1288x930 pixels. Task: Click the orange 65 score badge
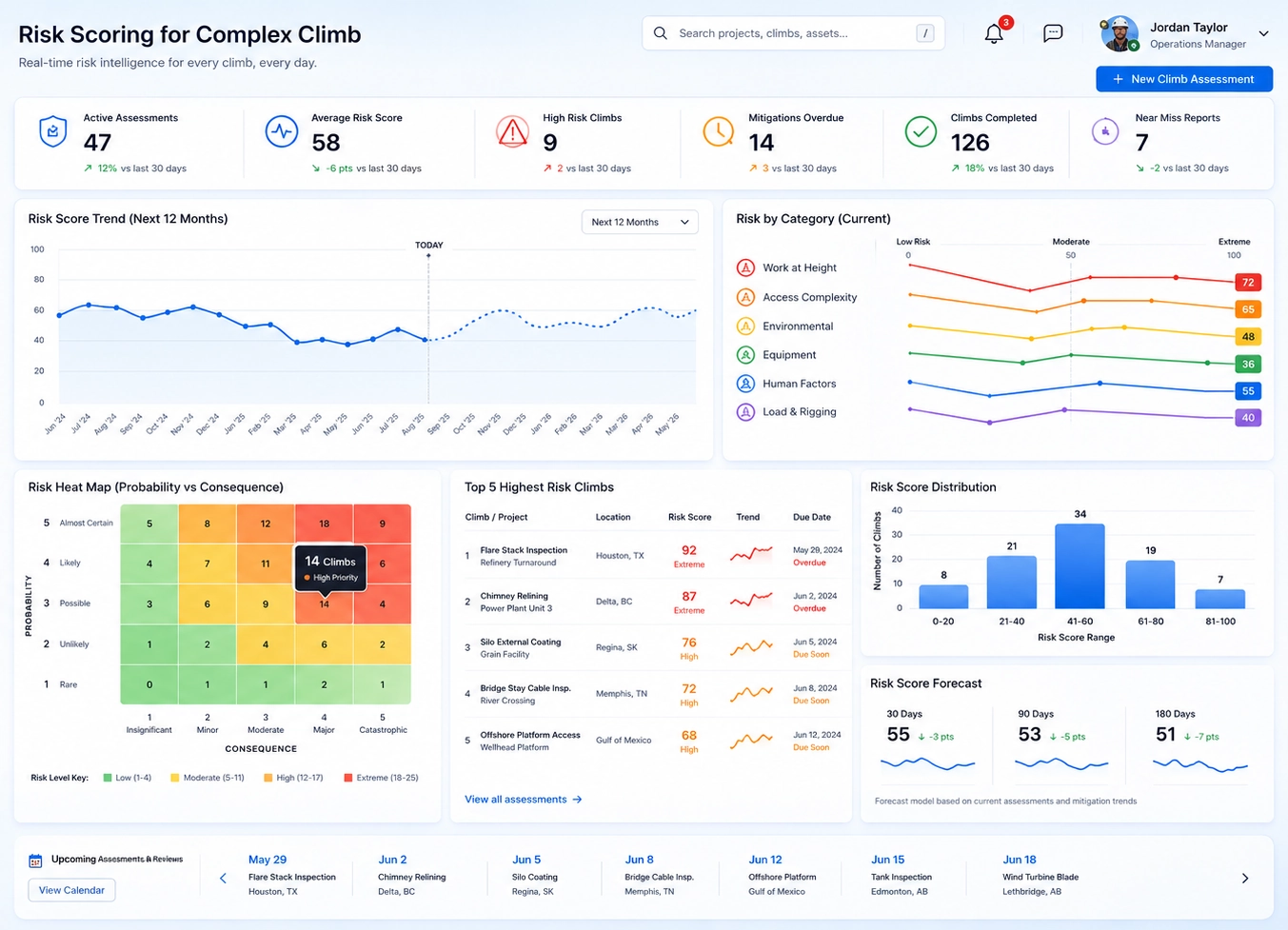tap(1248, 309)
